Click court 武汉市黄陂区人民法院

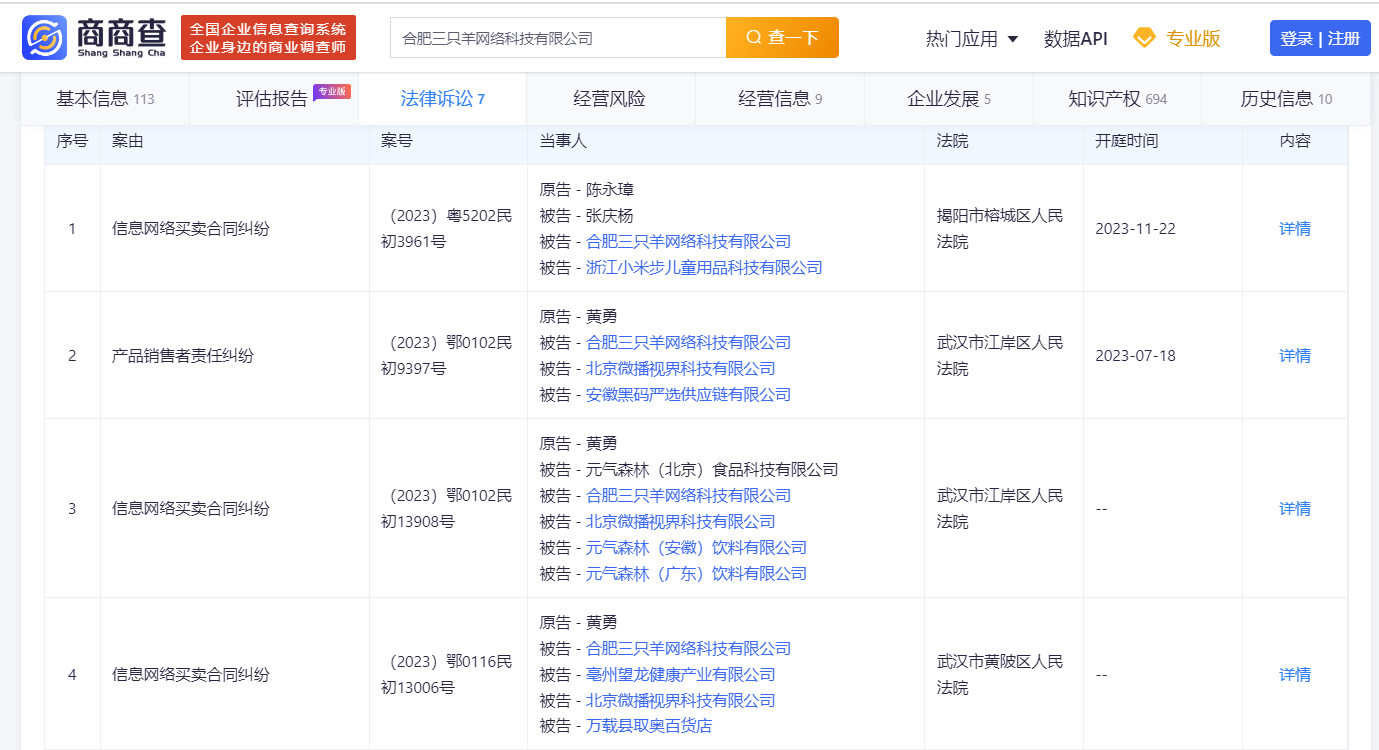[1000, 674]
